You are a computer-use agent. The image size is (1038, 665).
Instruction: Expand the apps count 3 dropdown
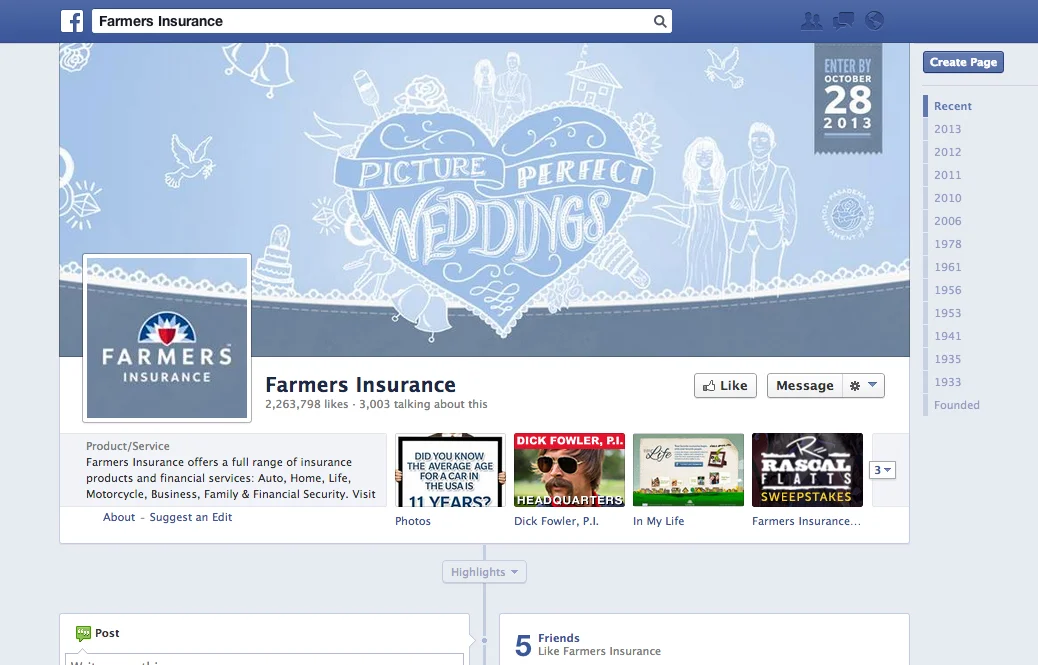click(x=882, y=470)
